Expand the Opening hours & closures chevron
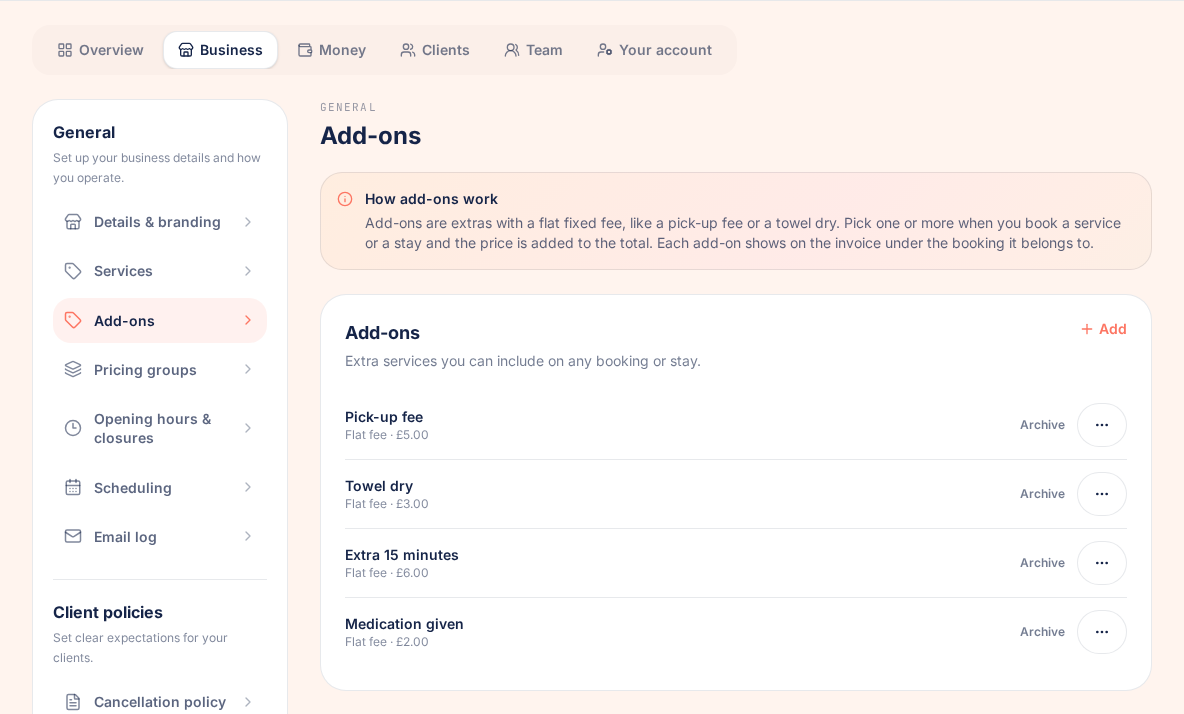 pyautogui.click(x=248, y=428)
